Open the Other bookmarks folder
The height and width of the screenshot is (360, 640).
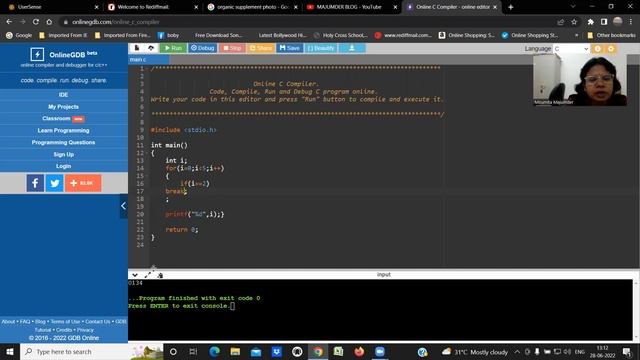[611, 36]
